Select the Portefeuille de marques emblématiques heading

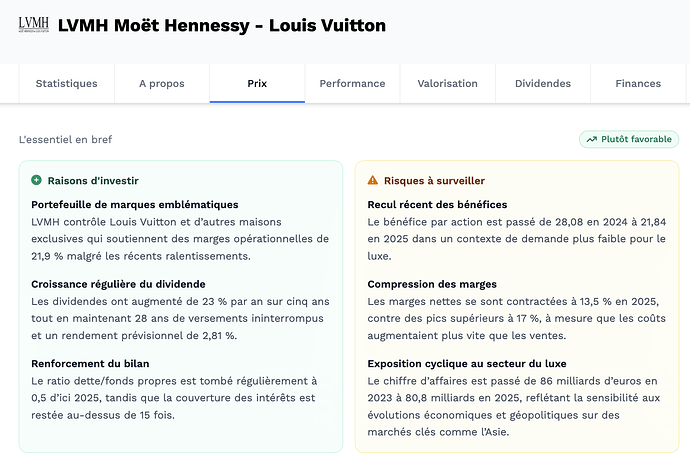135,205
